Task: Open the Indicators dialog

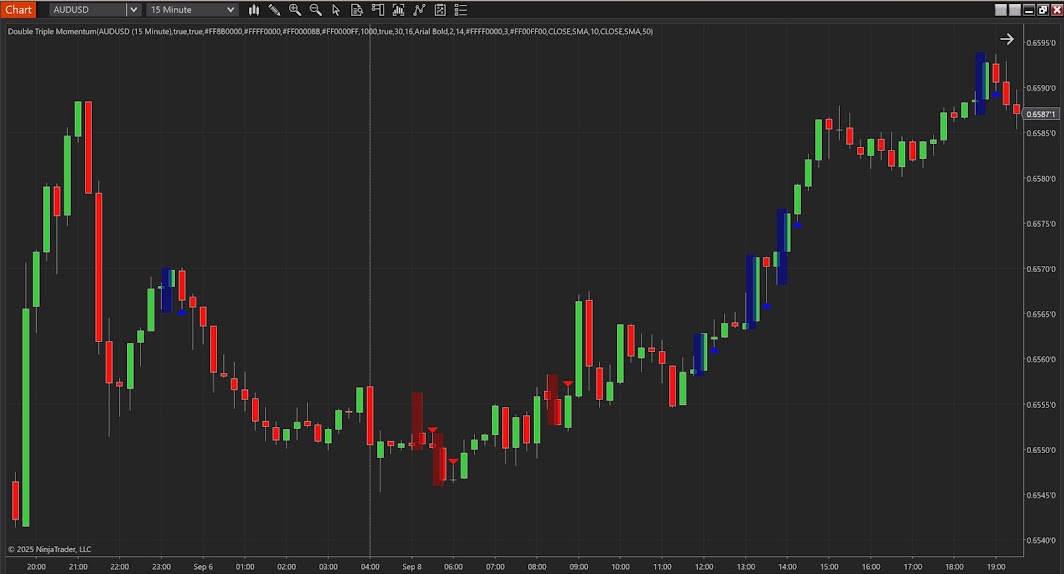Action: [x=420, y=10]
